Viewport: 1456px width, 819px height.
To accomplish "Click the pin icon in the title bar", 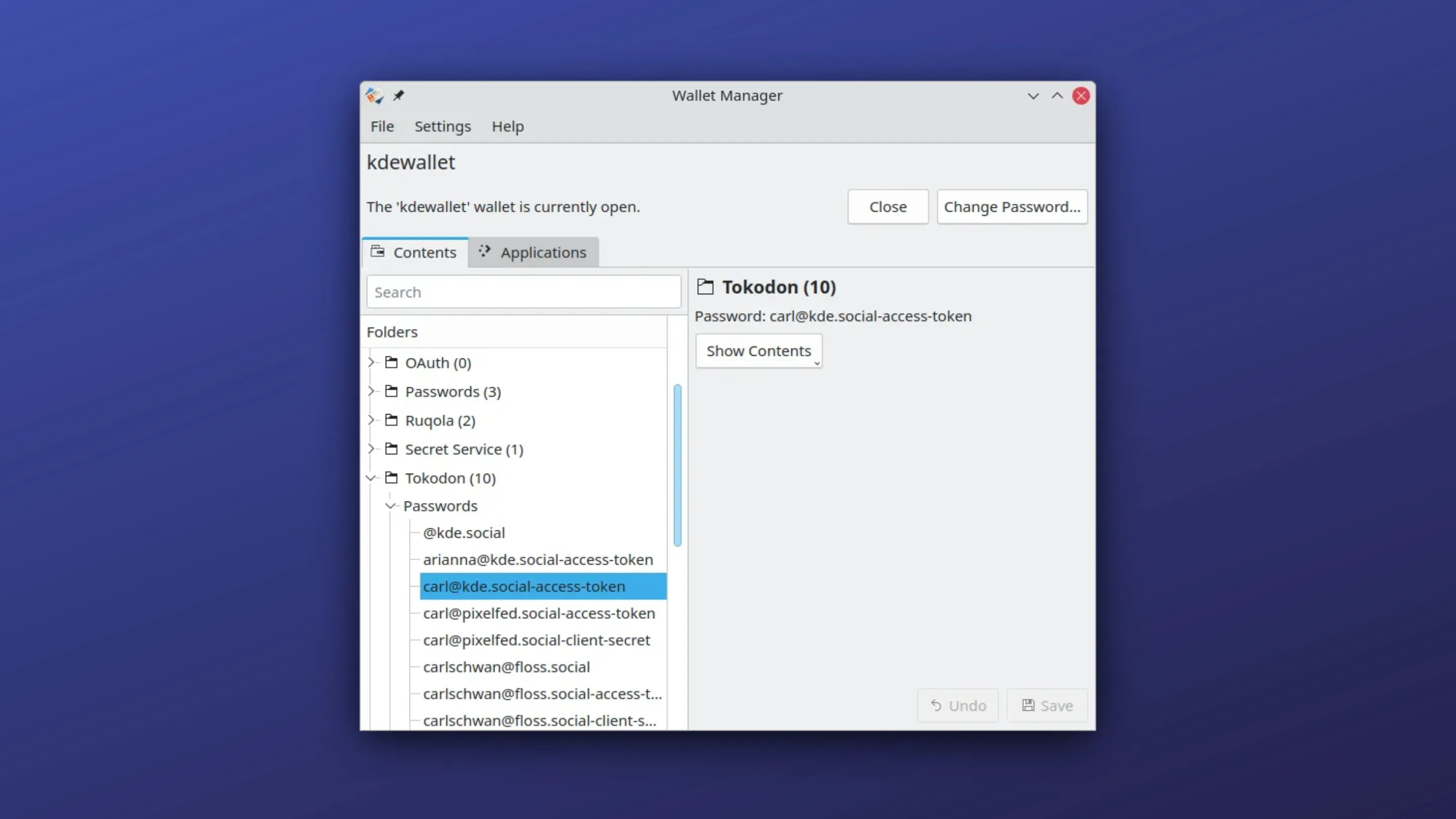I will [x=398, y=96].
